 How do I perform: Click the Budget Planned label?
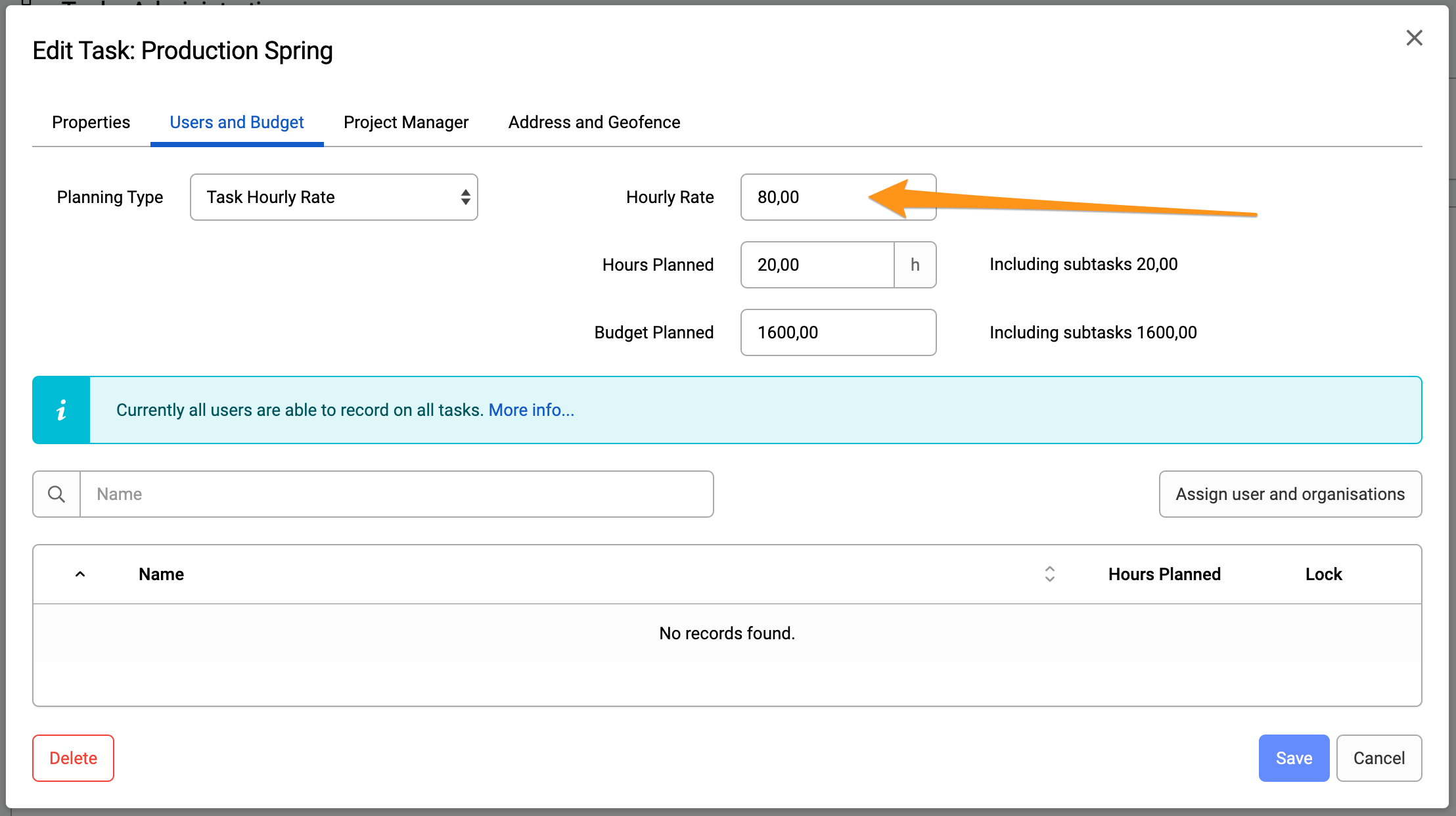coord(654,332)
